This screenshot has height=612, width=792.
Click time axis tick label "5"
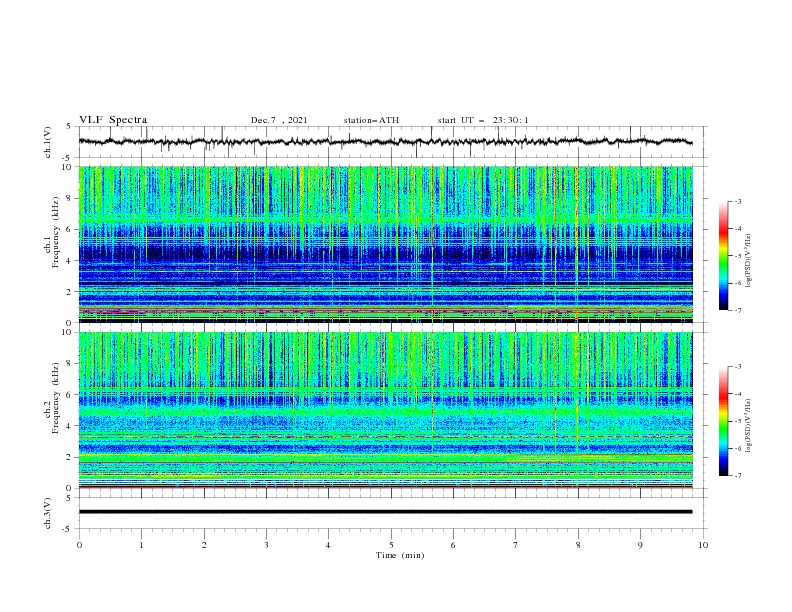click(x=391, y=545)
